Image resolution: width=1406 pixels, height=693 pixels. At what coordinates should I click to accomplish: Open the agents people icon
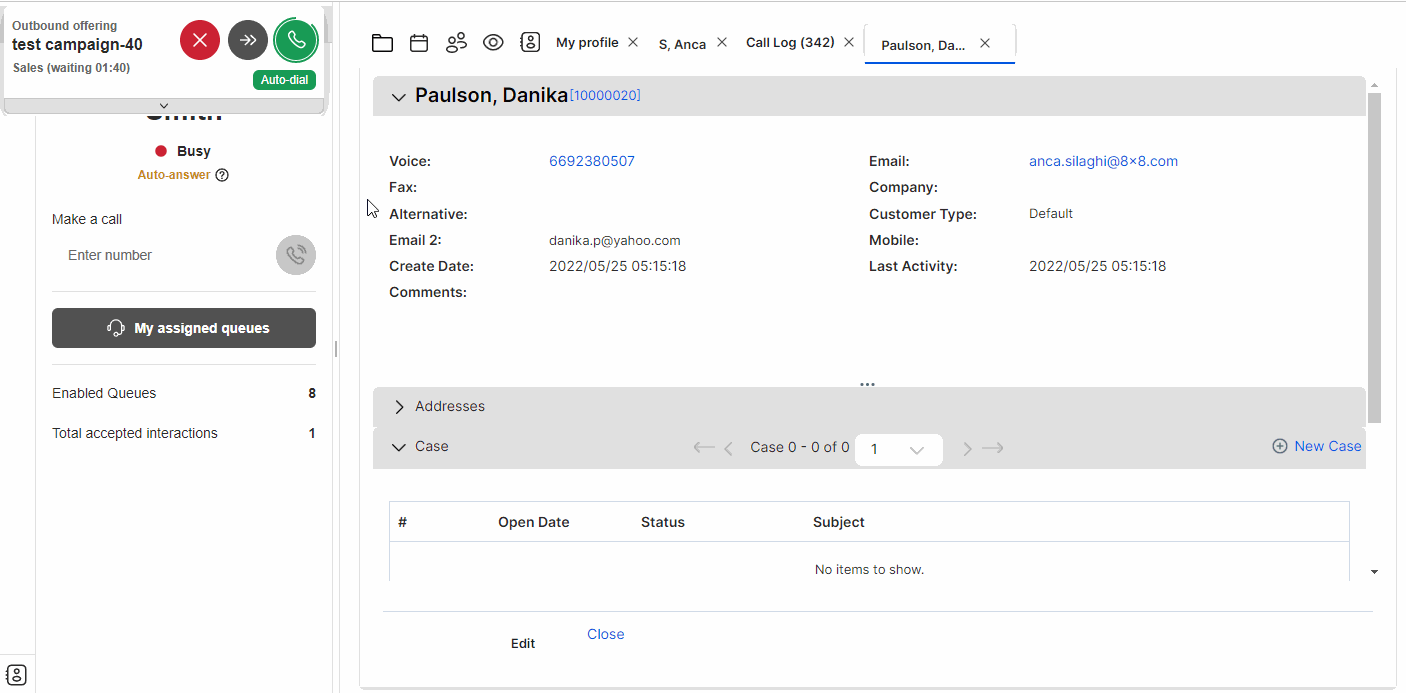tap(456, 43)
